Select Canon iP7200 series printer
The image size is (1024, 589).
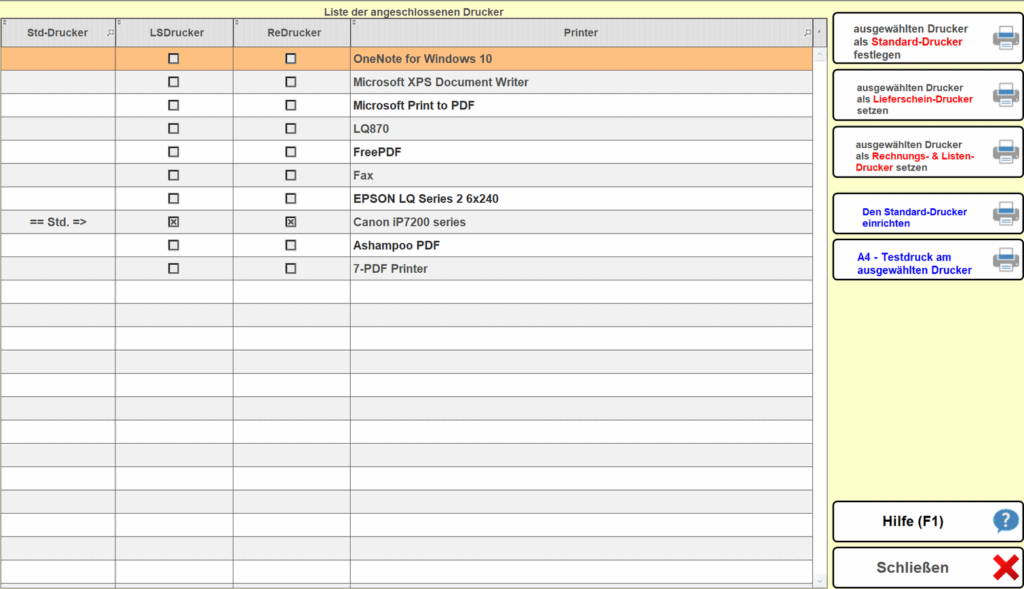406,222
